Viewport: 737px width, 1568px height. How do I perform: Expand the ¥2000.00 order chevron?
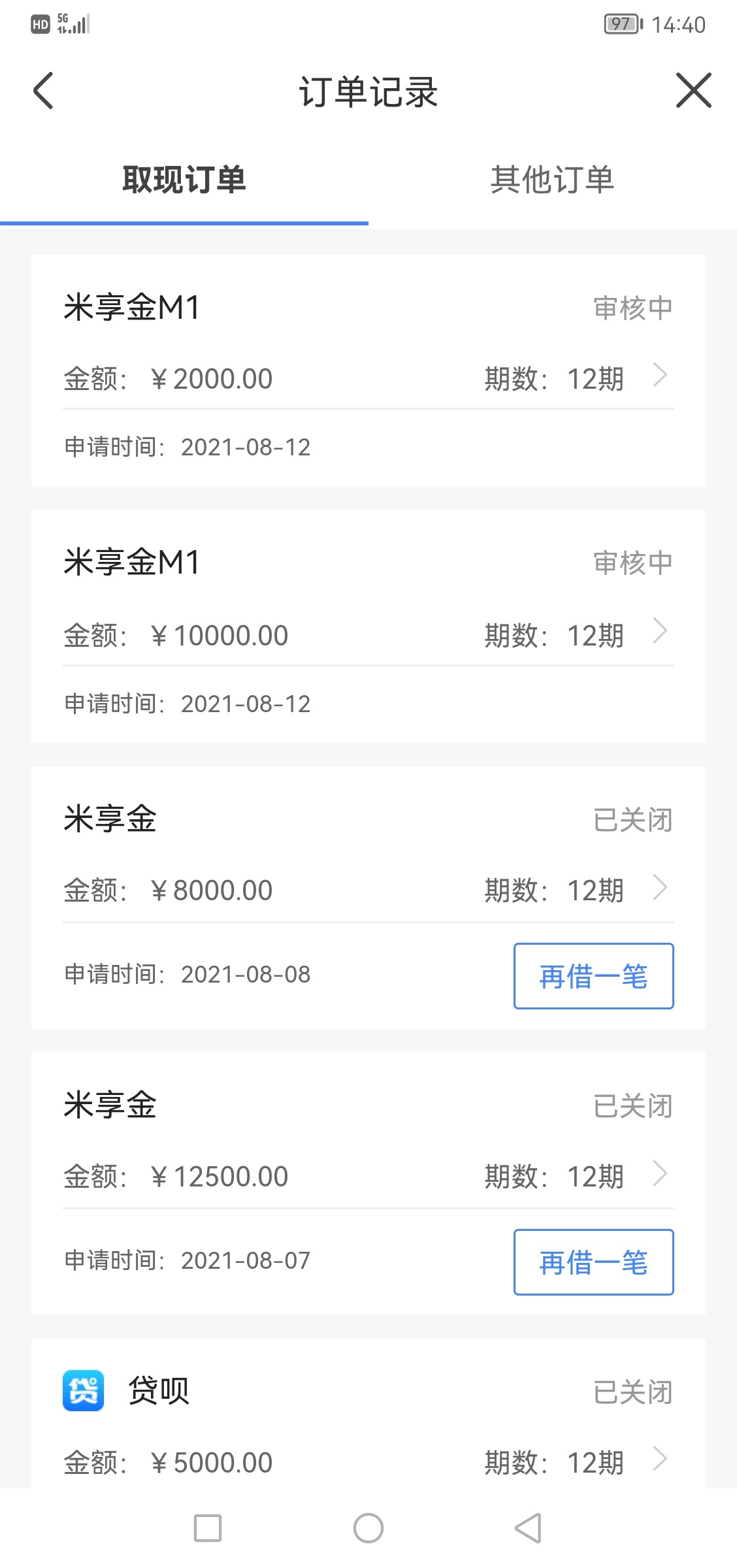pos(661,375)
